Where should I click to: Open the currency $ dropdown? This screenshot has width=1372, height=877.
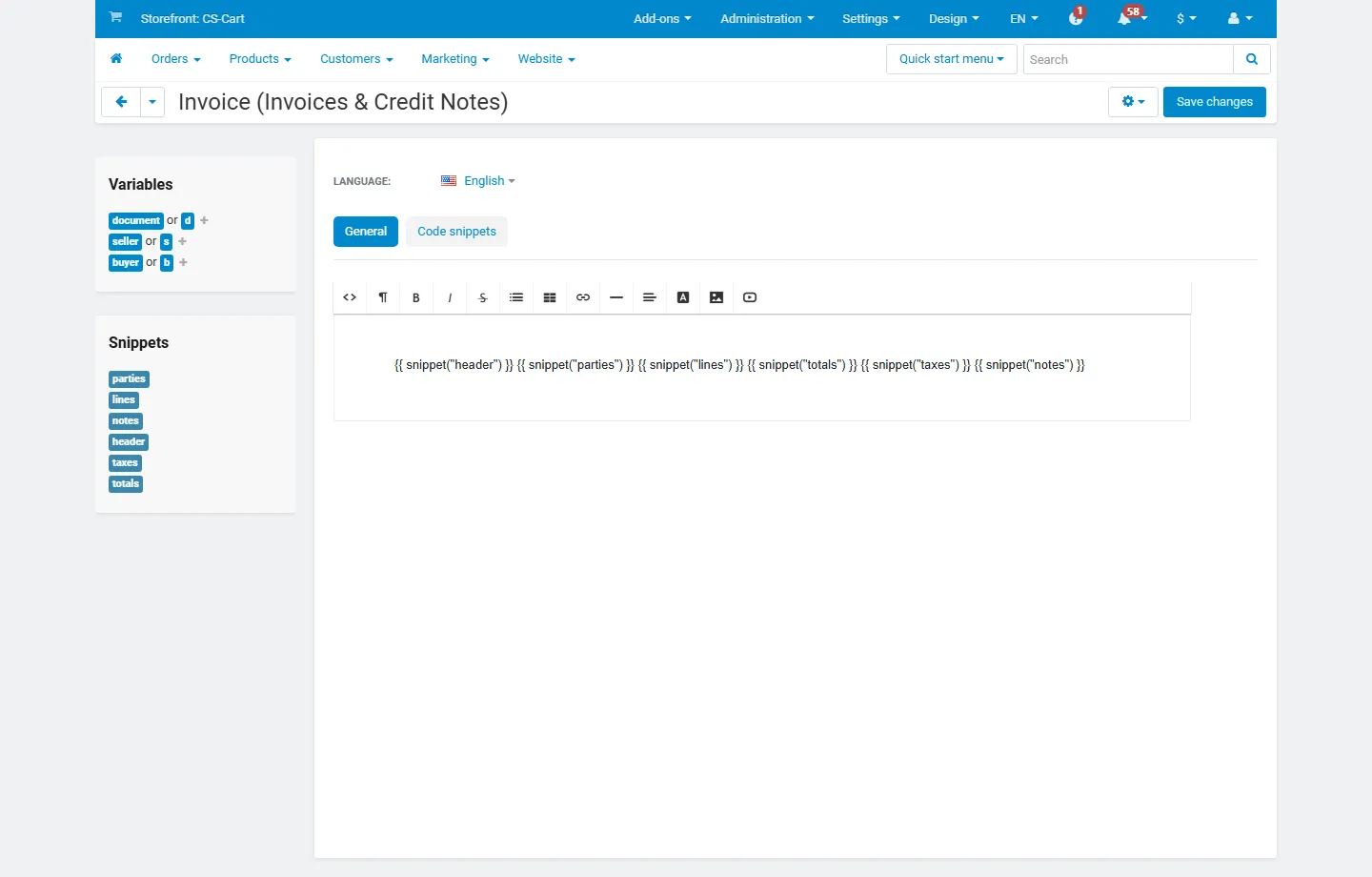(x=1186, y=18)
